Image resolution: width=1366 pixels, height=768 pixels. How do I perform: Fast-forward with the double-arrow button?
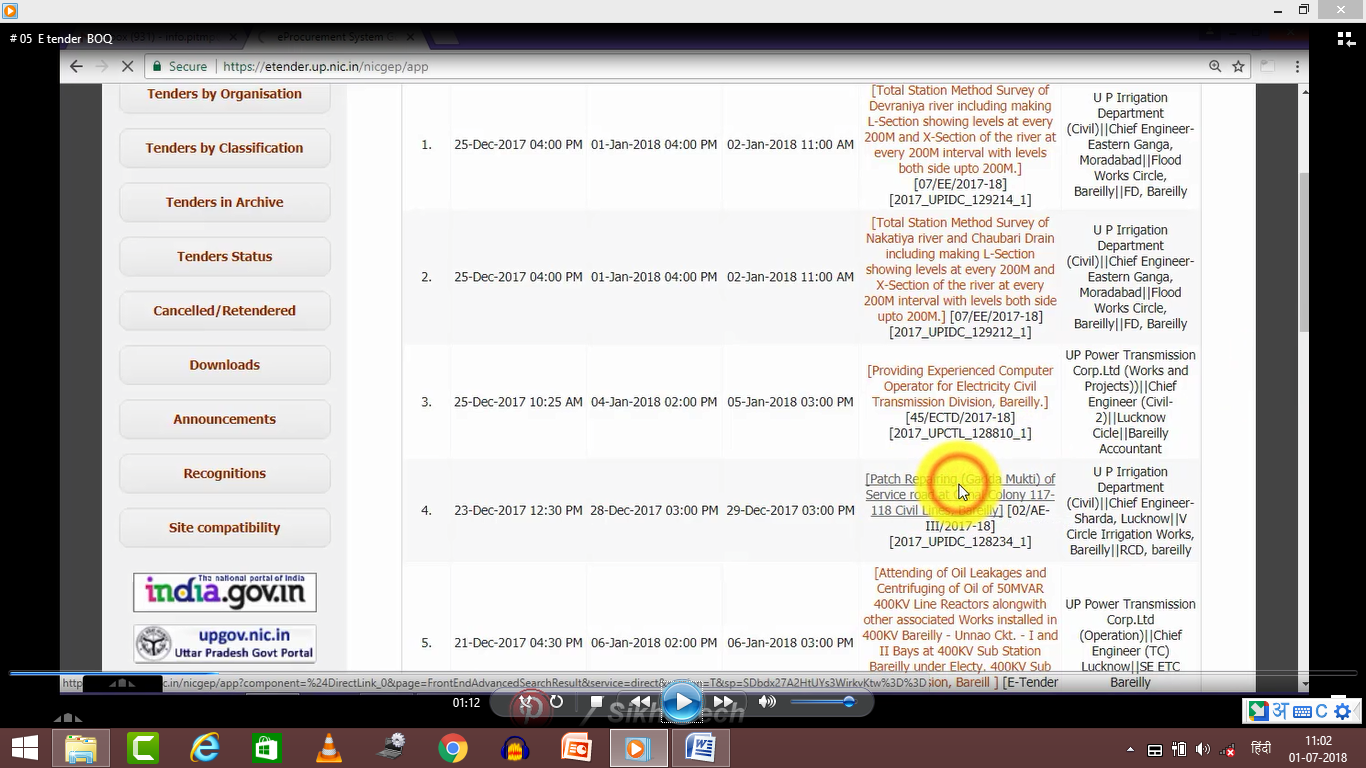724,702
